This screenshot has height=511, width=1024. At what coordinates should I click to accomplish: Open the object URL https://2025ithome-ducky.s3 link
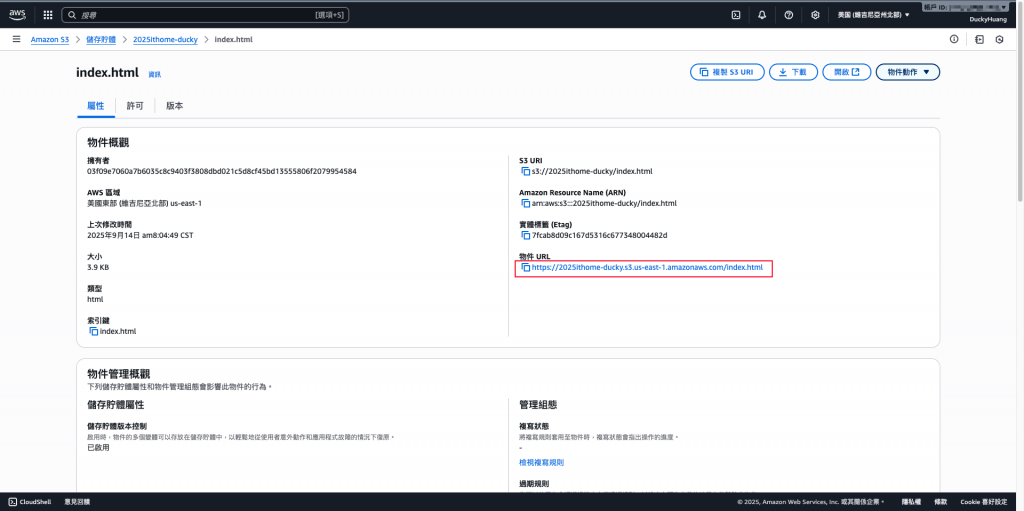(x=647, y=267)
